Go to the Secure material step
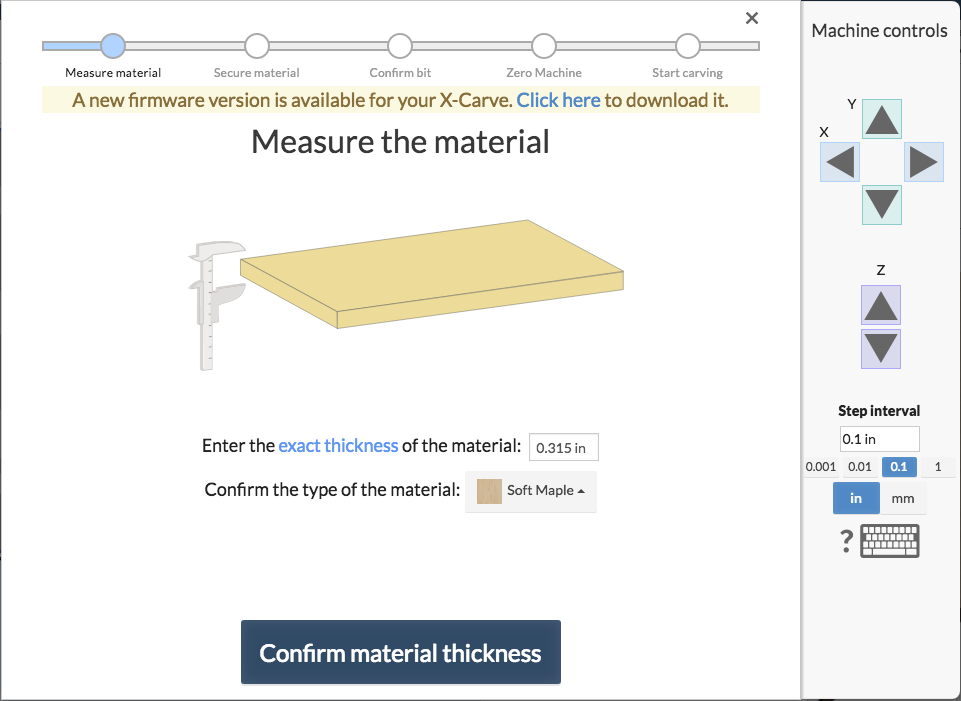Viewport: 961px width, 701px height. (x=256, y=45)
